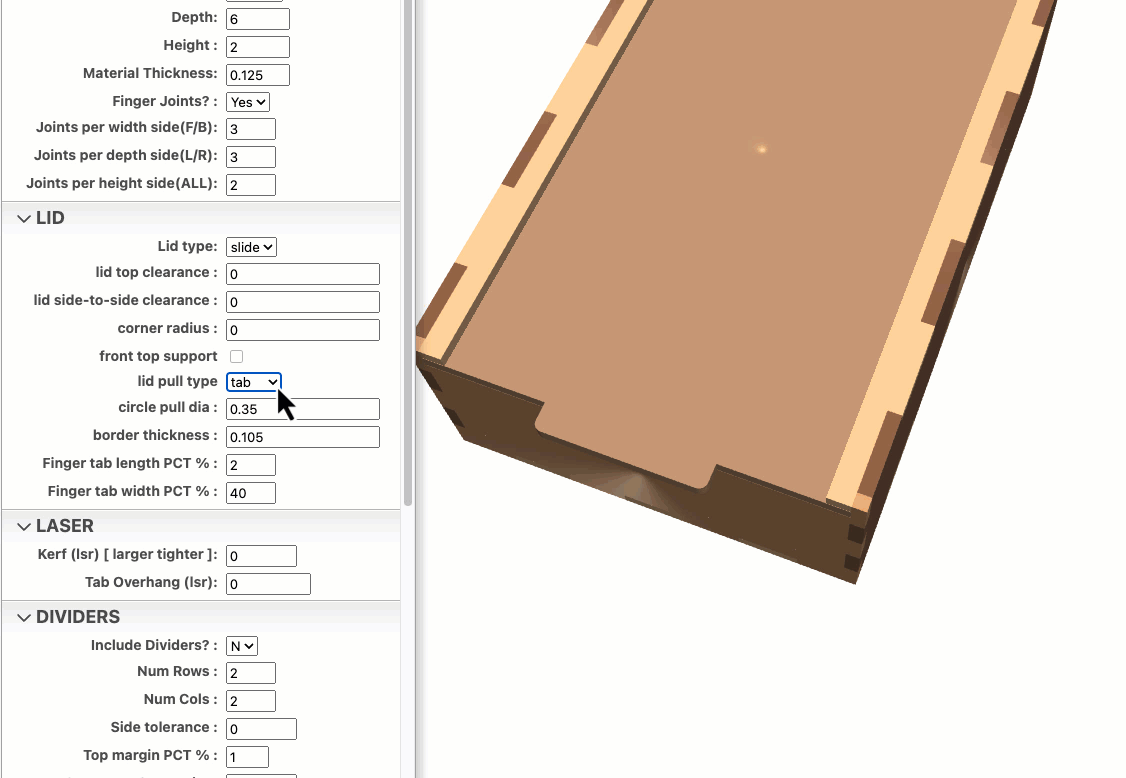Click the "front top support" label
1126x778 pixels.
158,357
